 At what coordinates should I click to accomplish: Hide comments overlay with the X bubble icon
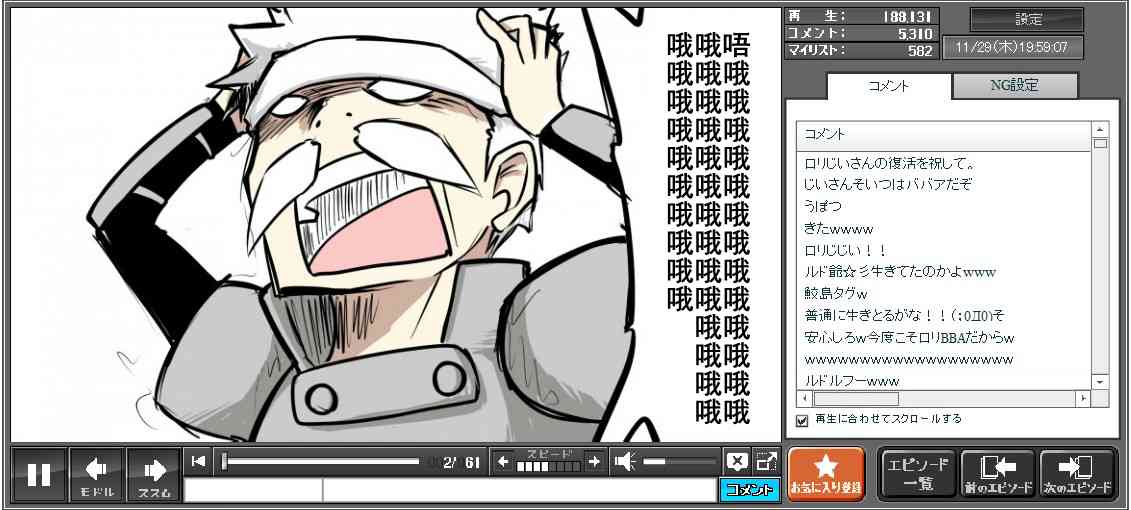(x=736, y=461)
